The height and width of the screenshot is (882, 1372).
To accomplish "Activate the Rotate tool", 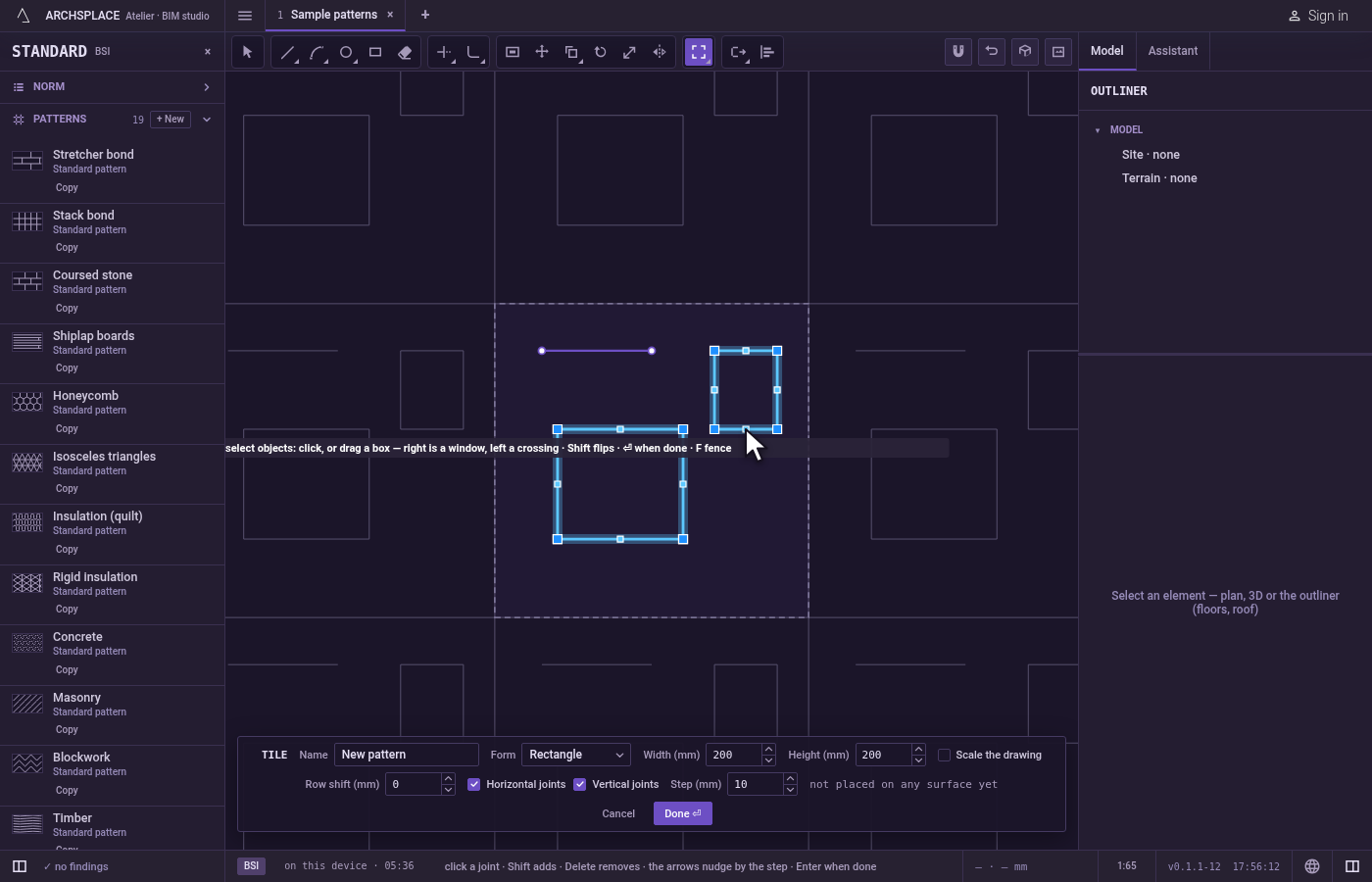I will click(x=601, y=52).
